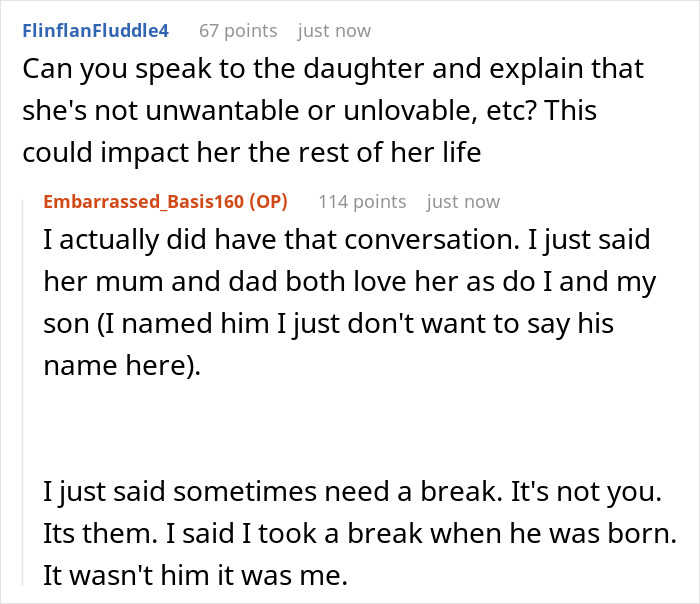The image size is (700, 604).
Task: Open FlinflanFluddle4's user profile
Action: click(95, 30)
